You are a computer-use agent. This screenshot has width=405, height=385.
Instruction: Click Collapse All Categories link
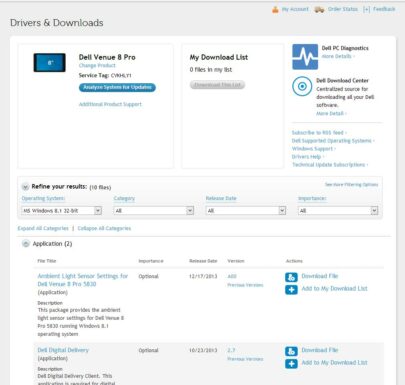tap(104, 228)
